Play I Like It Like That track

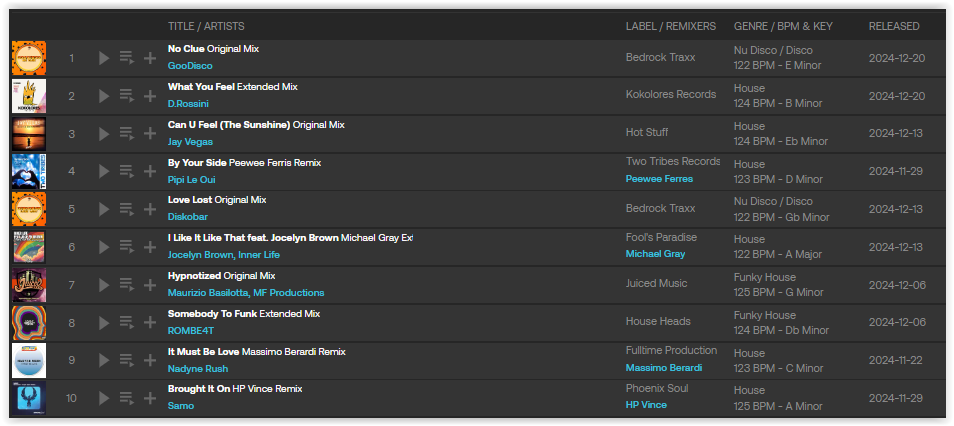click(x=104, y=247)
